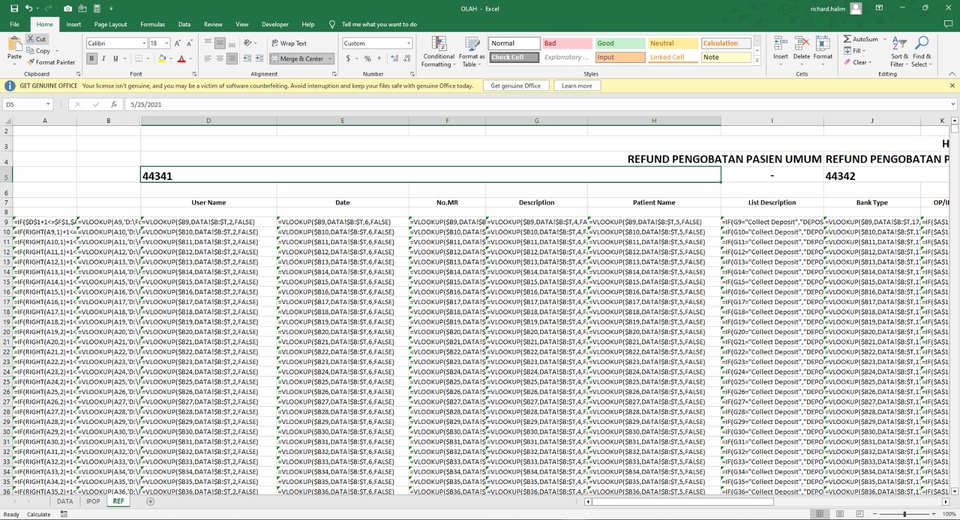Toggle Underline formatting
The height and width of the screenshot is (520, 960).
click(115, 59)
